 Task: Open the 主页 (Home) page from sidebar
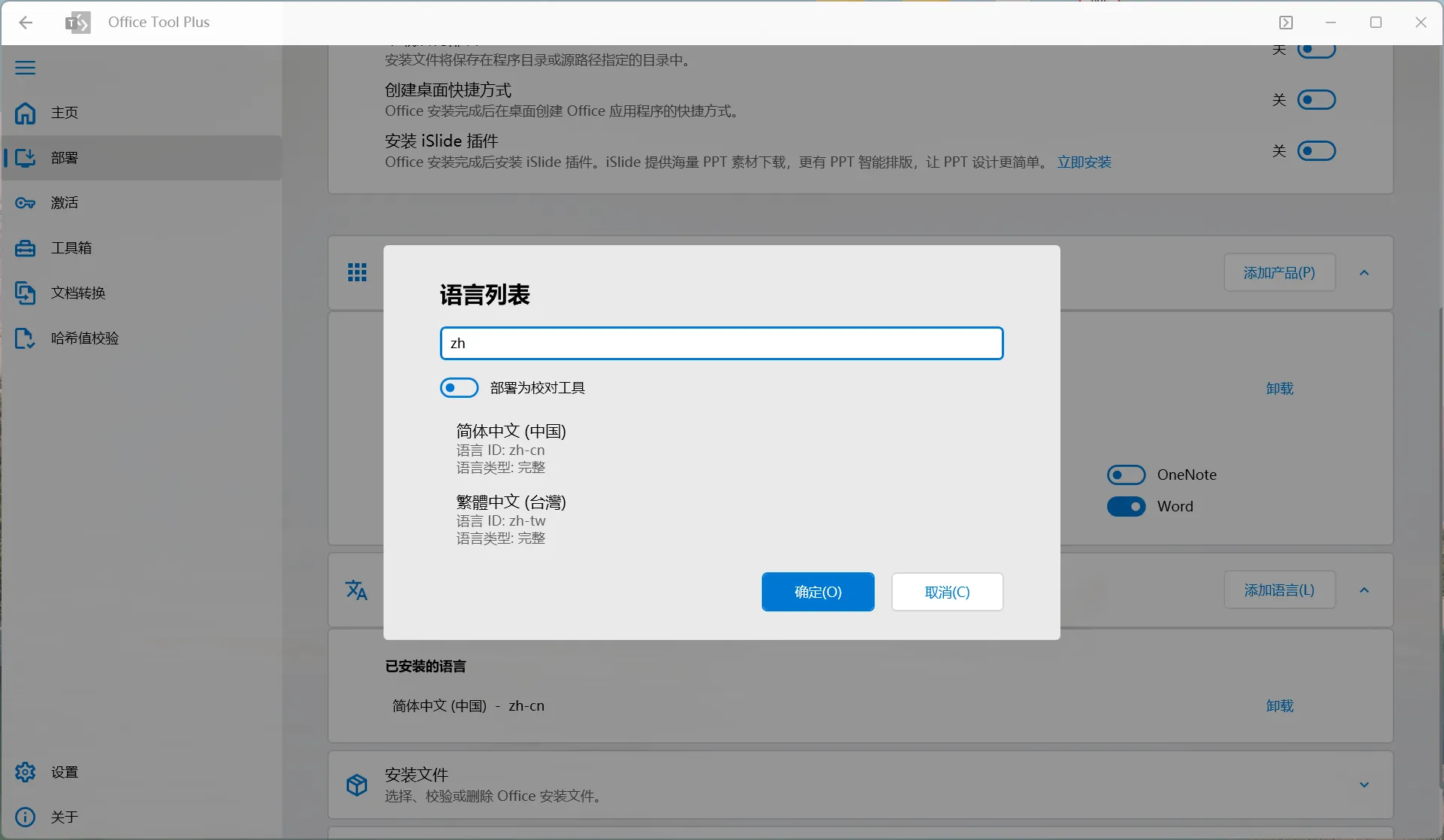pyautogui.click(x=64, y=113)
